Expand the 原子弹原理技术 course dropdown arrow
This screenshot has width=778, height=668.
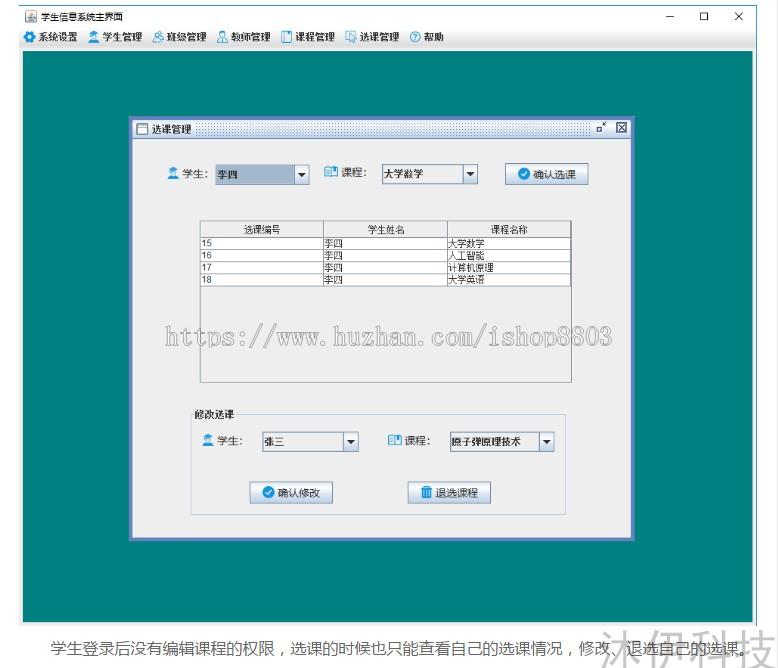pyautogui.click(x=547, y=442)
